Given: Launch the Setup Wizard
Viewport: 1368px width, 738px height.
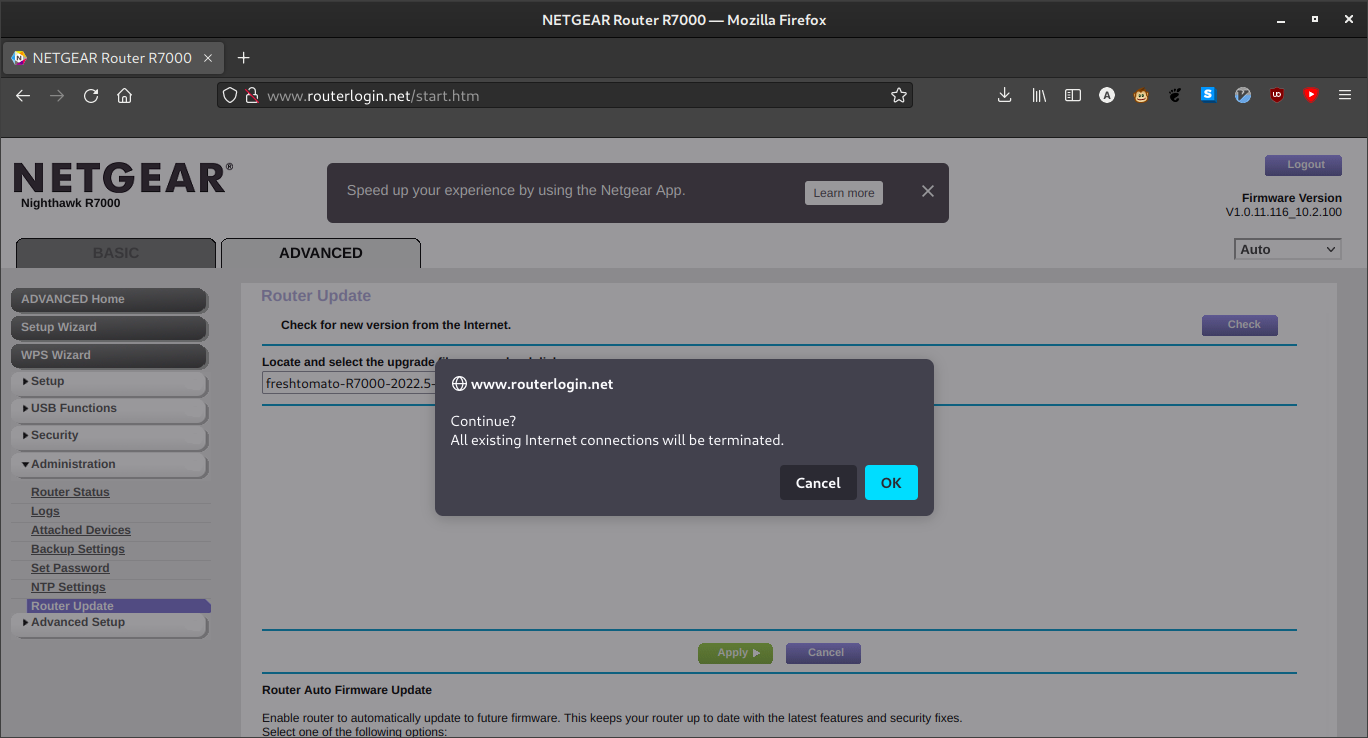Looking at the screenshot, I should click(x=109, y=327).
